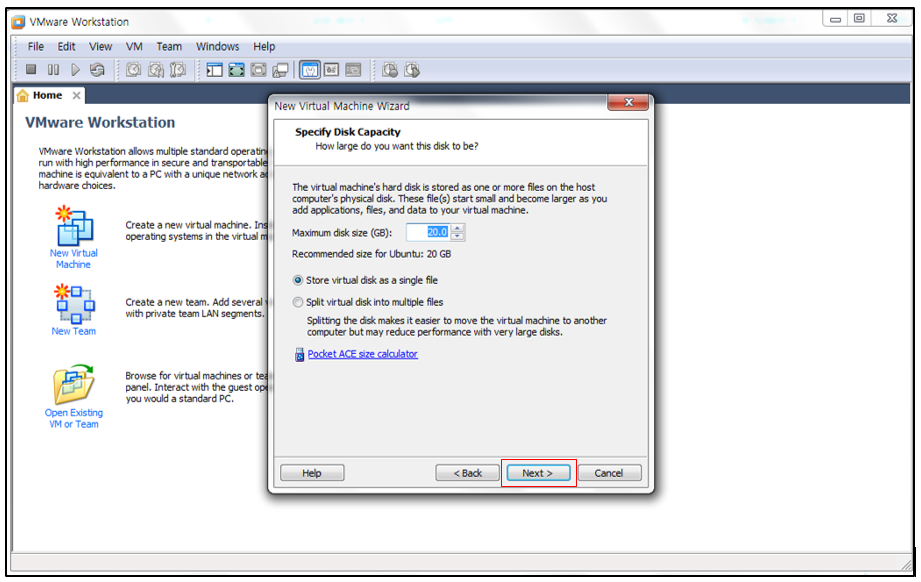
Task: Click 'Recommended size for Ubuntu: 20 GB' text
Action: pyautogui.click(x=371, y=254)
